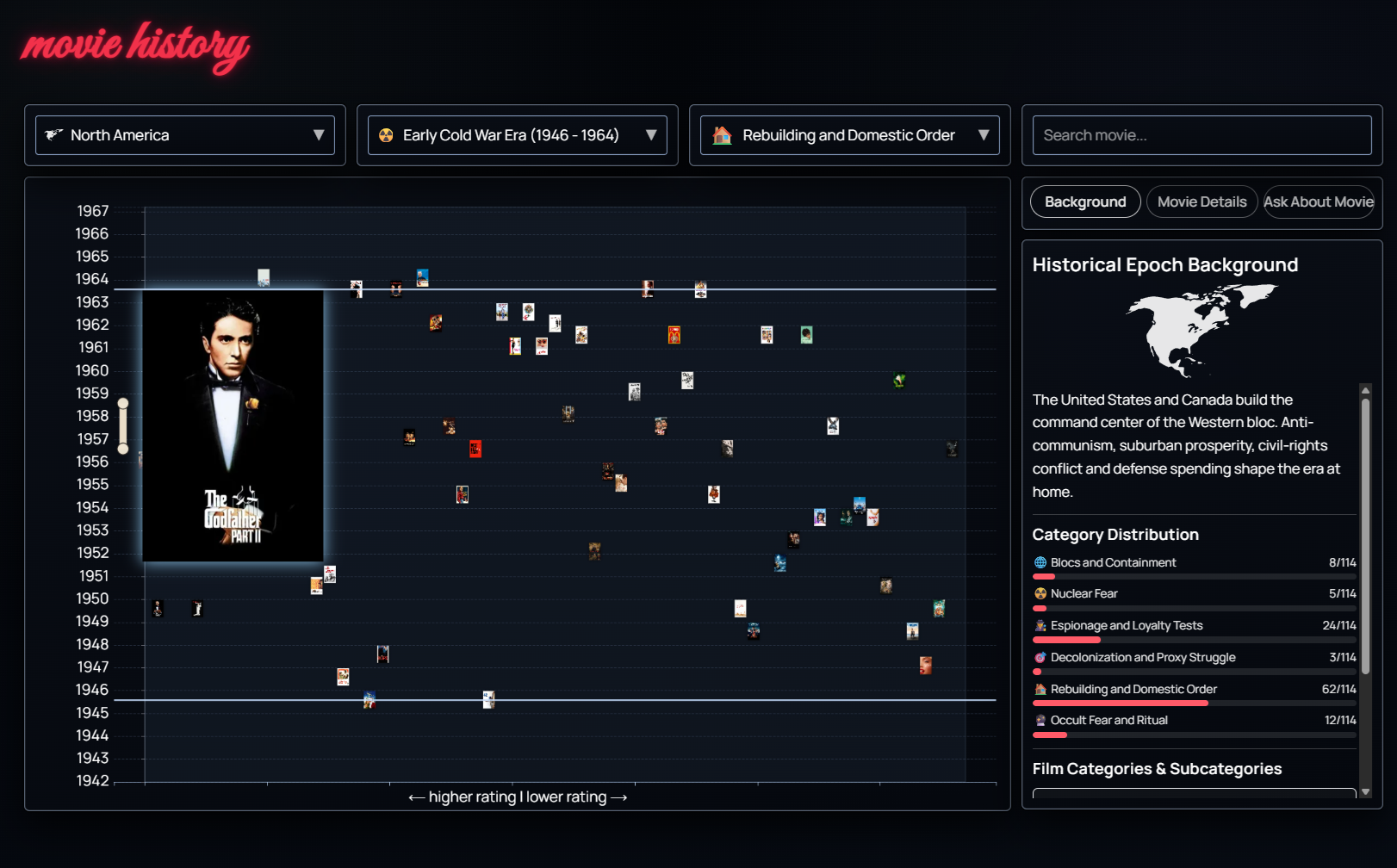This screenshot has height=868, width=1397.
Task: Click the Search movie input field
Action: [1201, 135]
